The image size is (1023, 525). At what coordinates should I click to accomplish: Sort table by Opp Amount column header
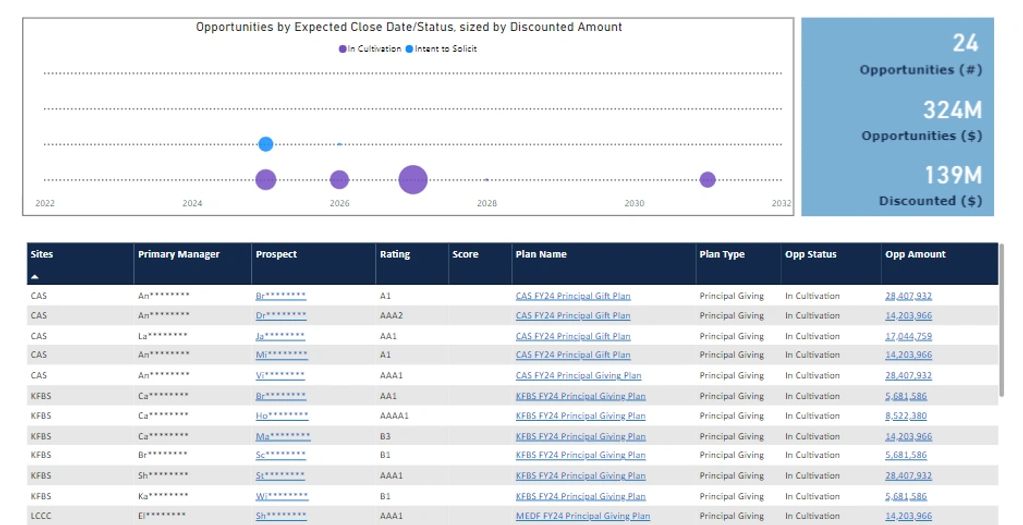click(x=914, y=254)
